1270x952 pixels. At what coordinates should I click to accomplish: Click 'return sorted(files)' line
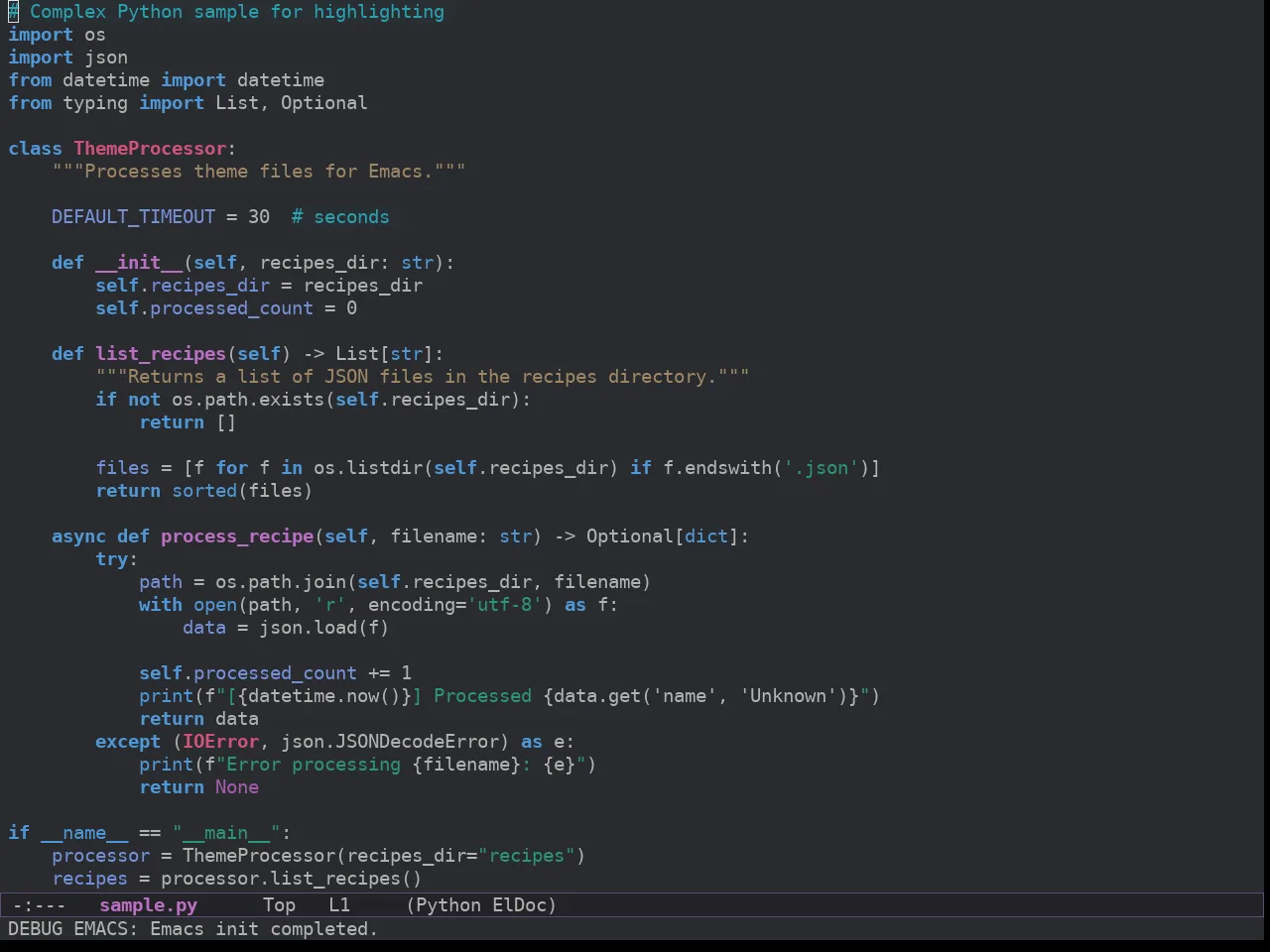203,491
